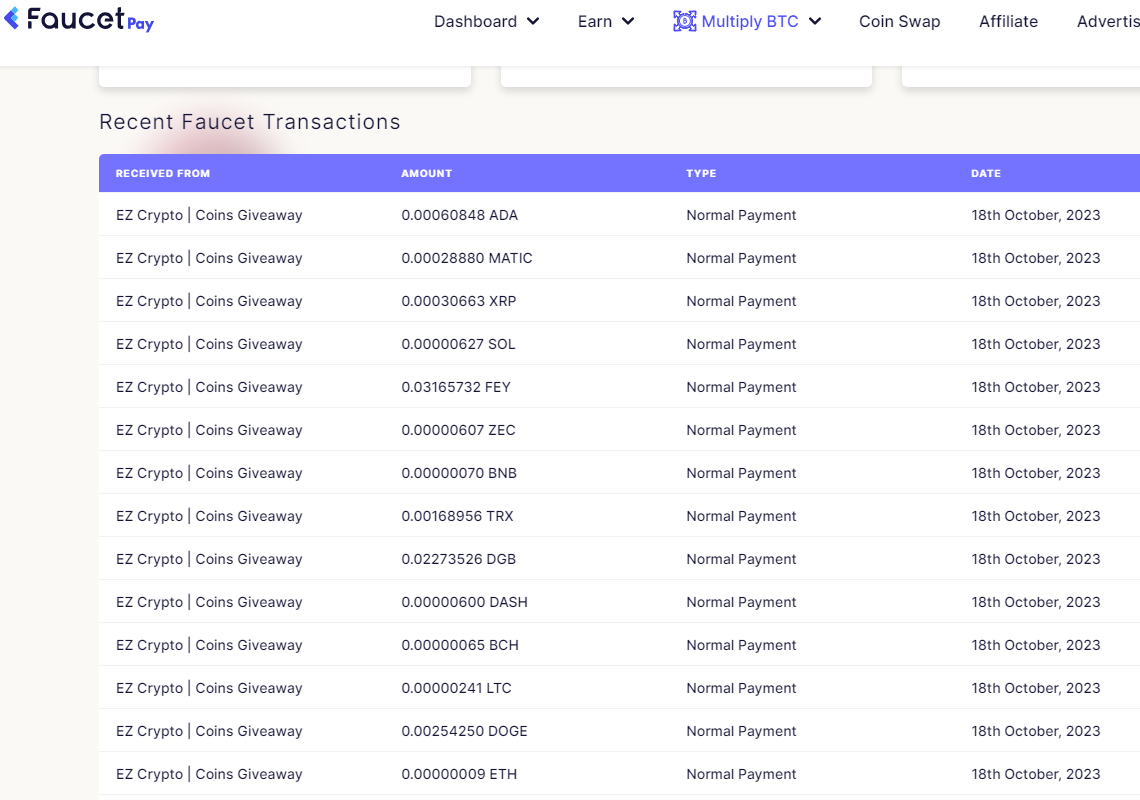Open the Advertise menu item

tap(1108, 22)
